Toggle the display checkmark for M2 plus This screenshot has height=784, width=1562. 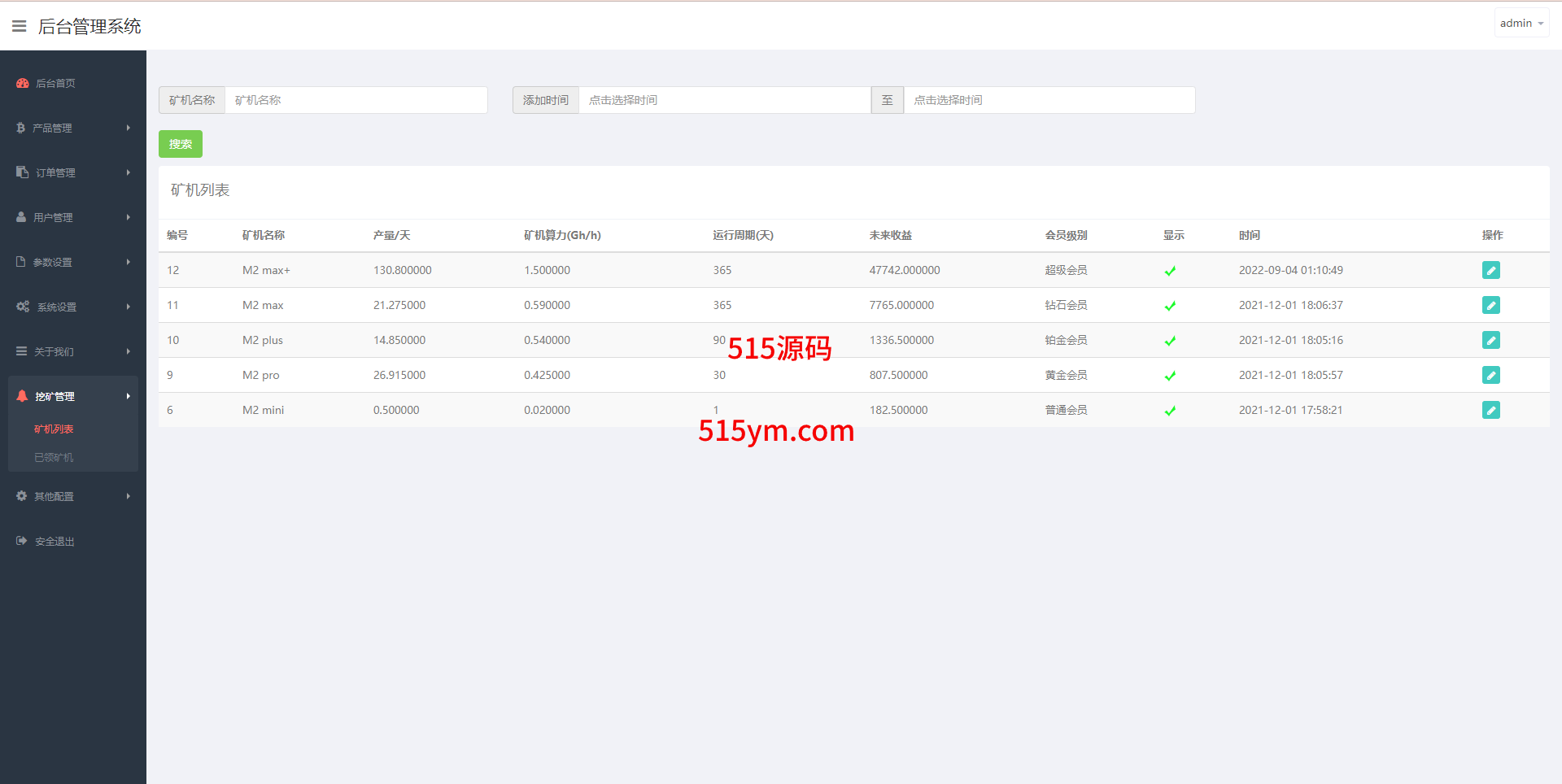1170,341
